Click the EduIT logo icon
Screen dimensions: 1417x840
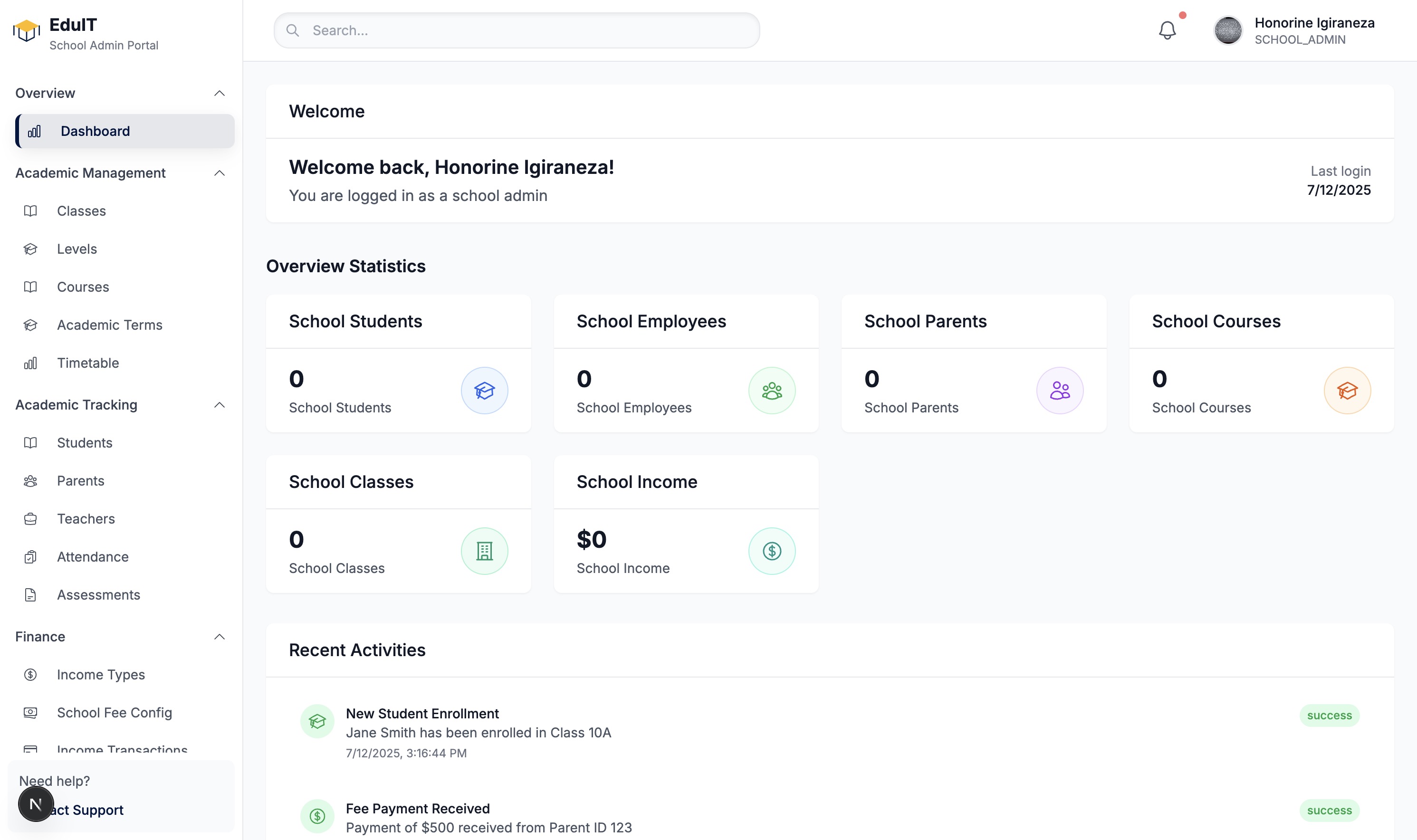pos(26,30)
